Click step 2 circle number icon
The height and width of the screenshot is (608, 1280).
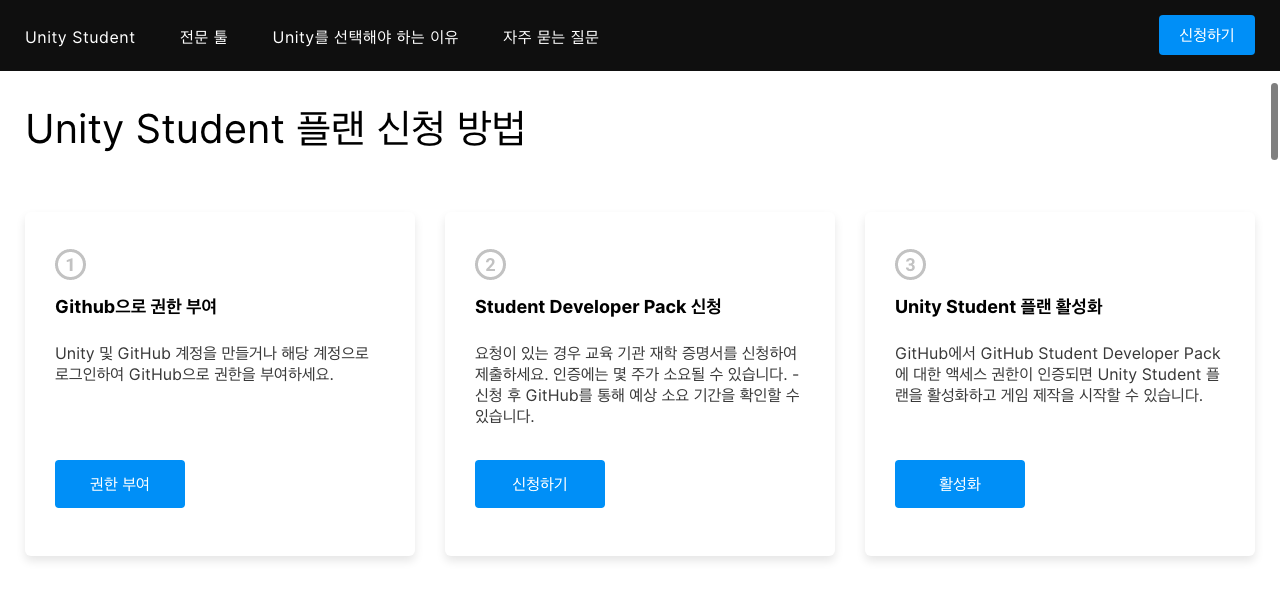point(490,265)
